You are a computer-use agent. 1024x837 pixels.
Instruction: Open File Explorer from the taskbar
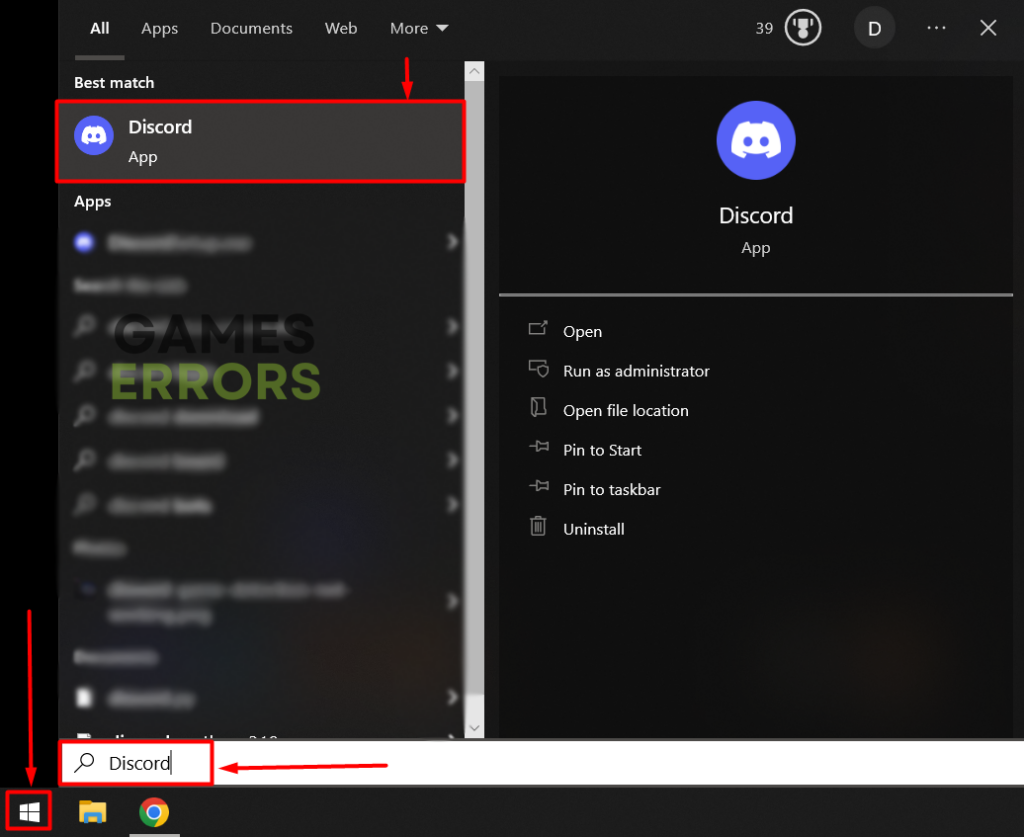(x=93, y=812)
